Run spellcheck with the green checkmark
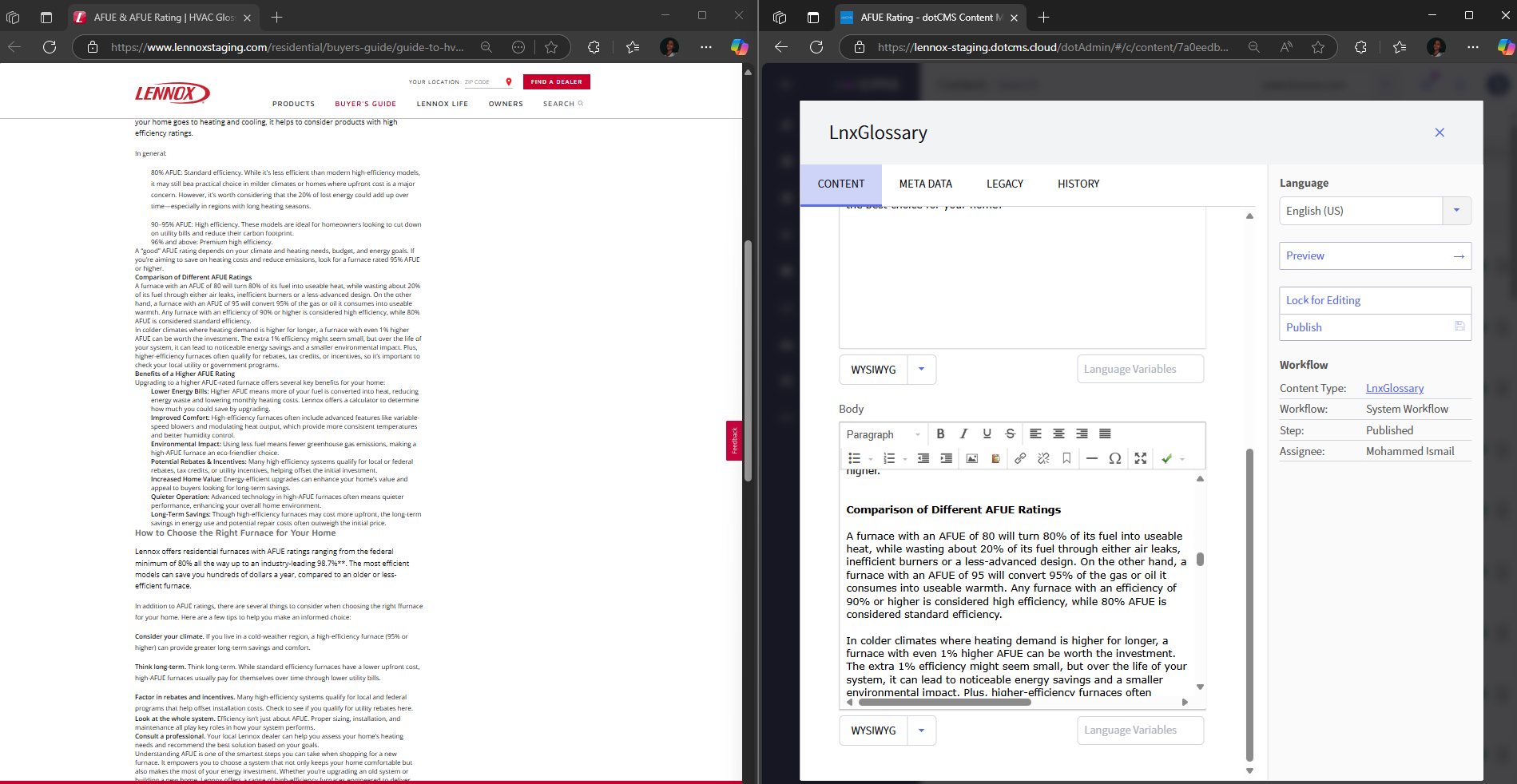The height and width of the screenshot is (784, 1517). click(1166, 458)
